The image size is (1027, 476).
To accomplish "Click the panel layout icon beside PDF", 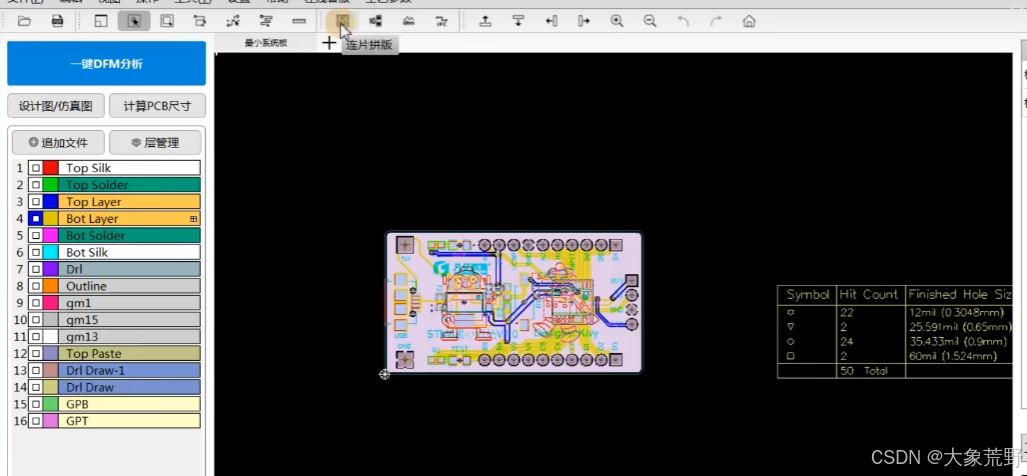I will [x=101, y=21].
